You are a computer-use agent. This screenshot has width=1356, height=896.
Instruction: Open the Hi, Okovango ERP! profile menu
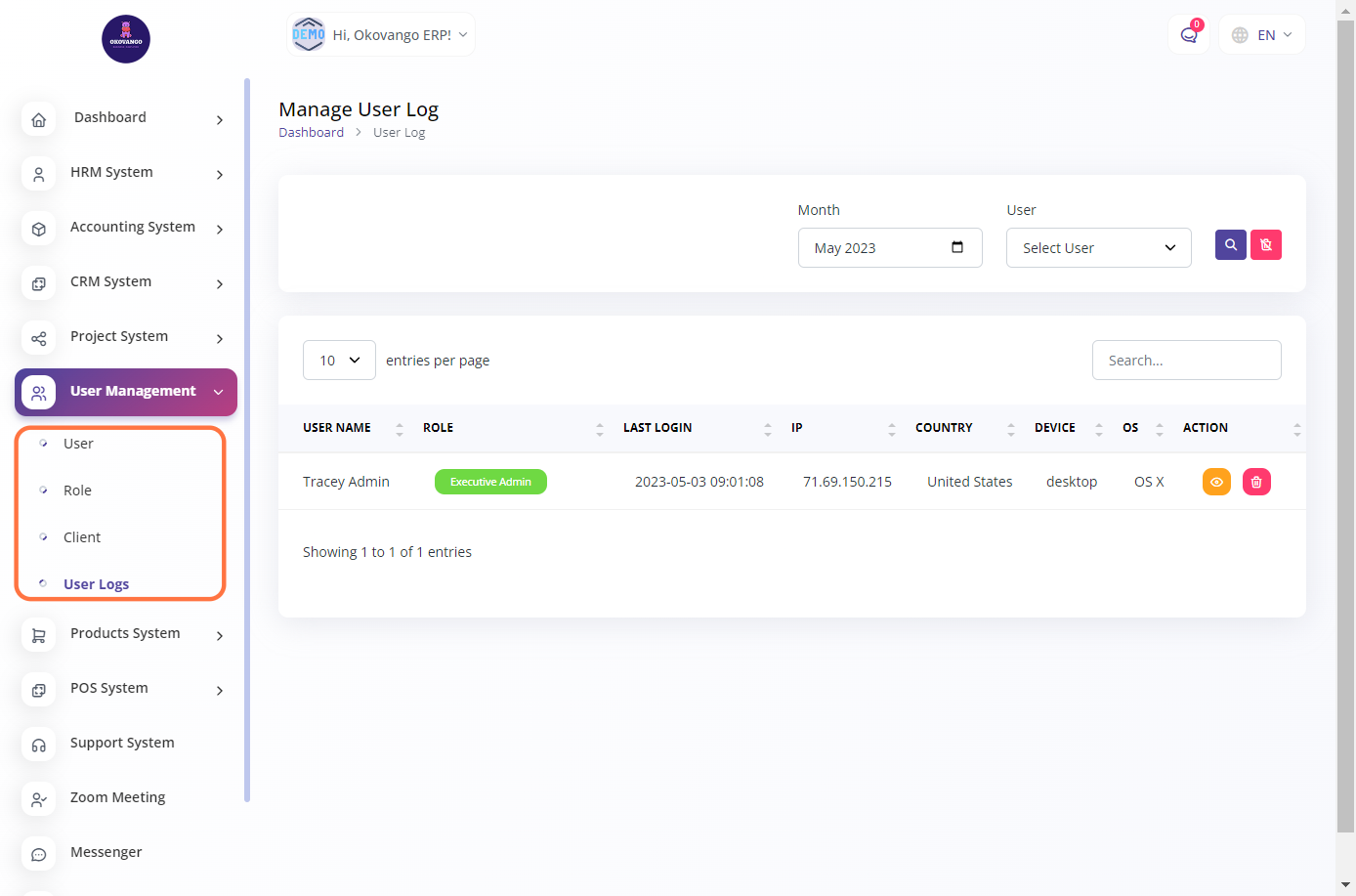tap(381, 35)
